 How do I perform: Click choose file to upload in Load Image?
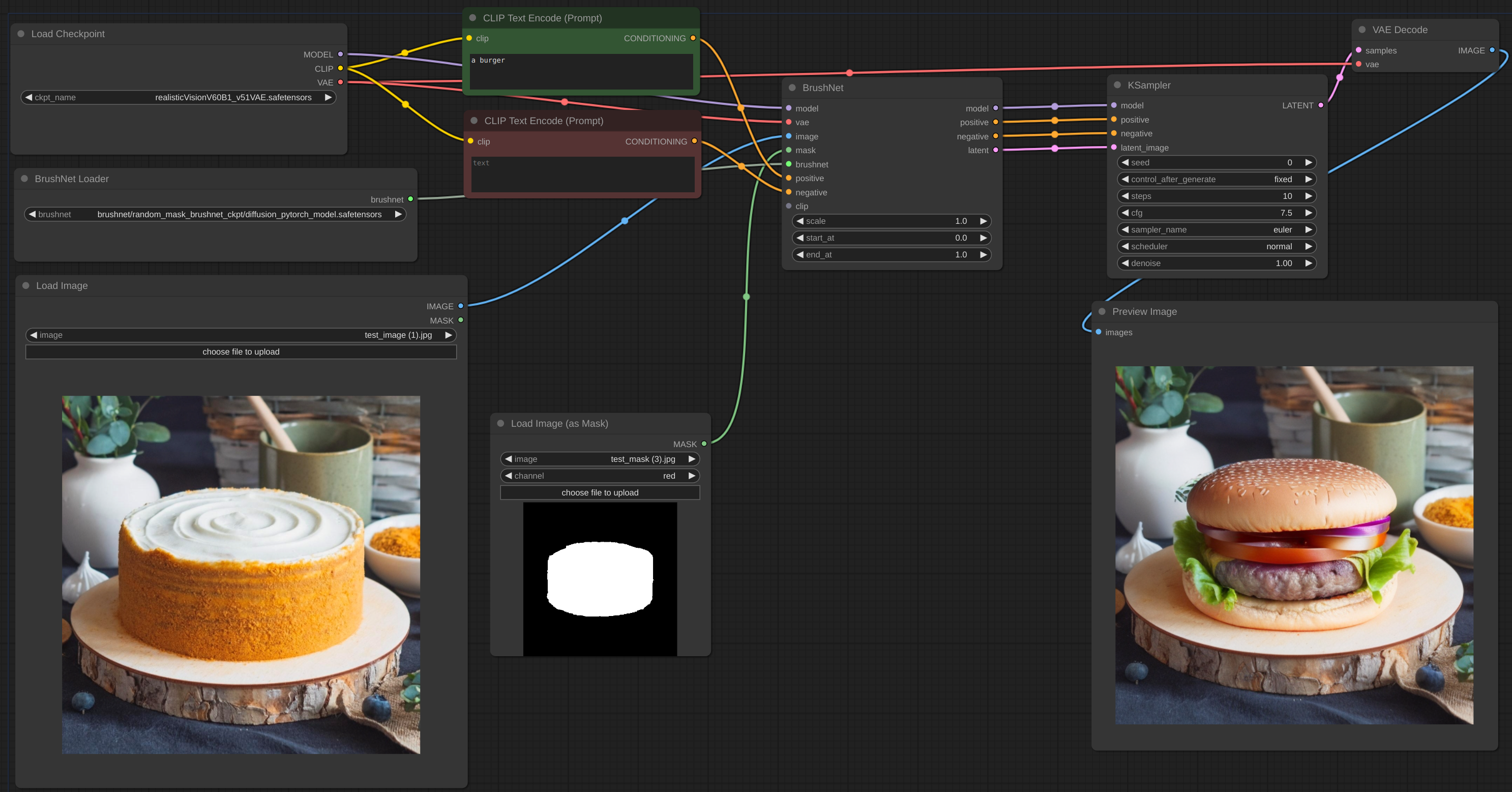click(x=241, y=351)
